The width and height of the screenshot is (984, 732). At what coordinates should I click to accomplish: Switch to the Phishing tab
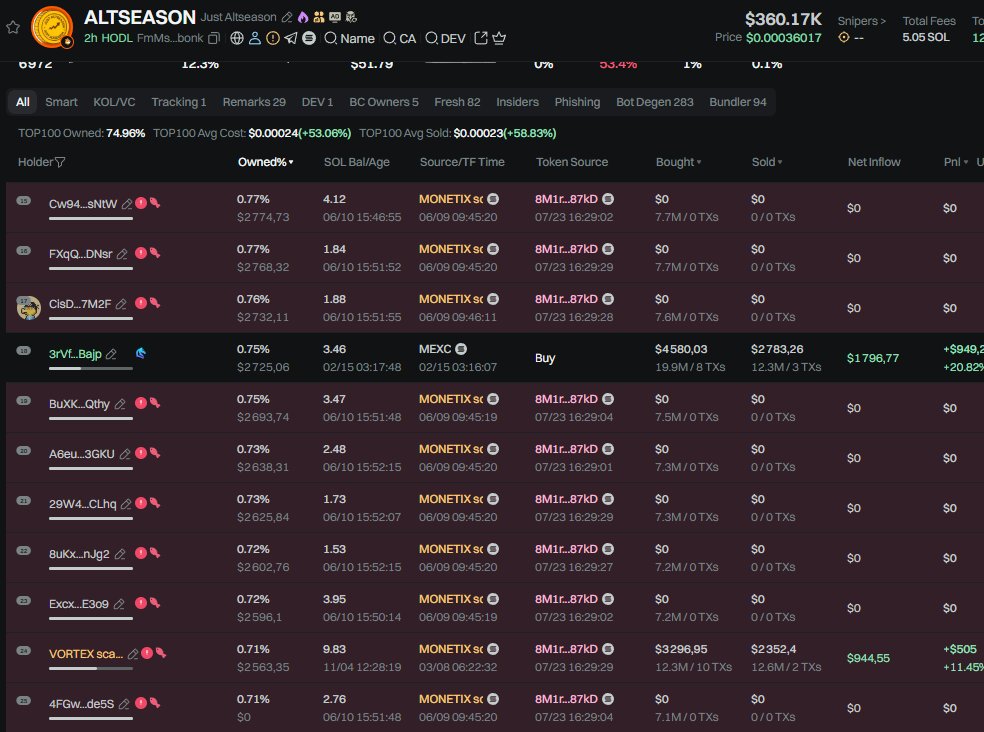coord(577,102)
